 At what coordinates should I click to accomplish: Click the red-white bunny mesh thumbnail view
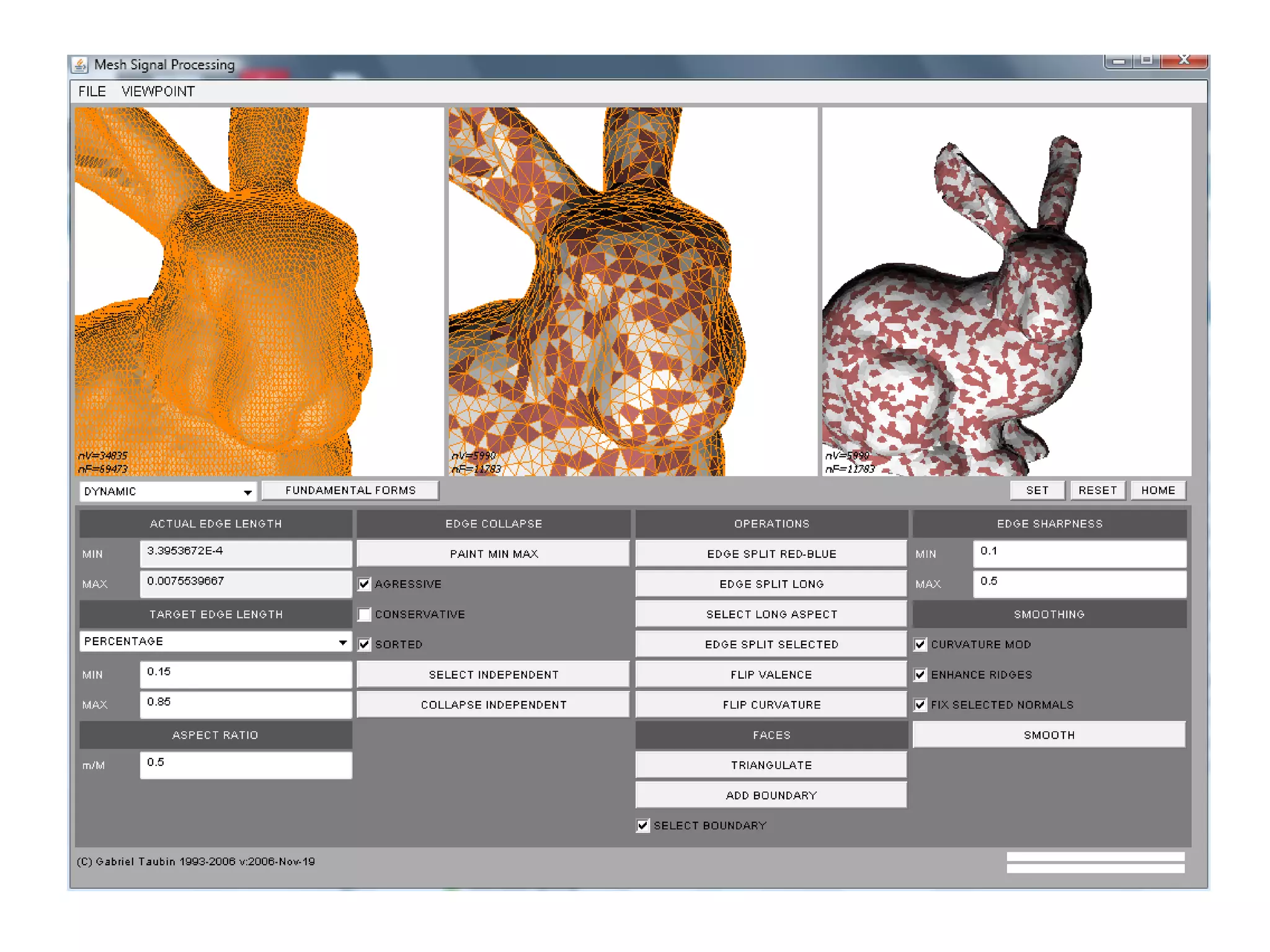(x=1006, y=291)
